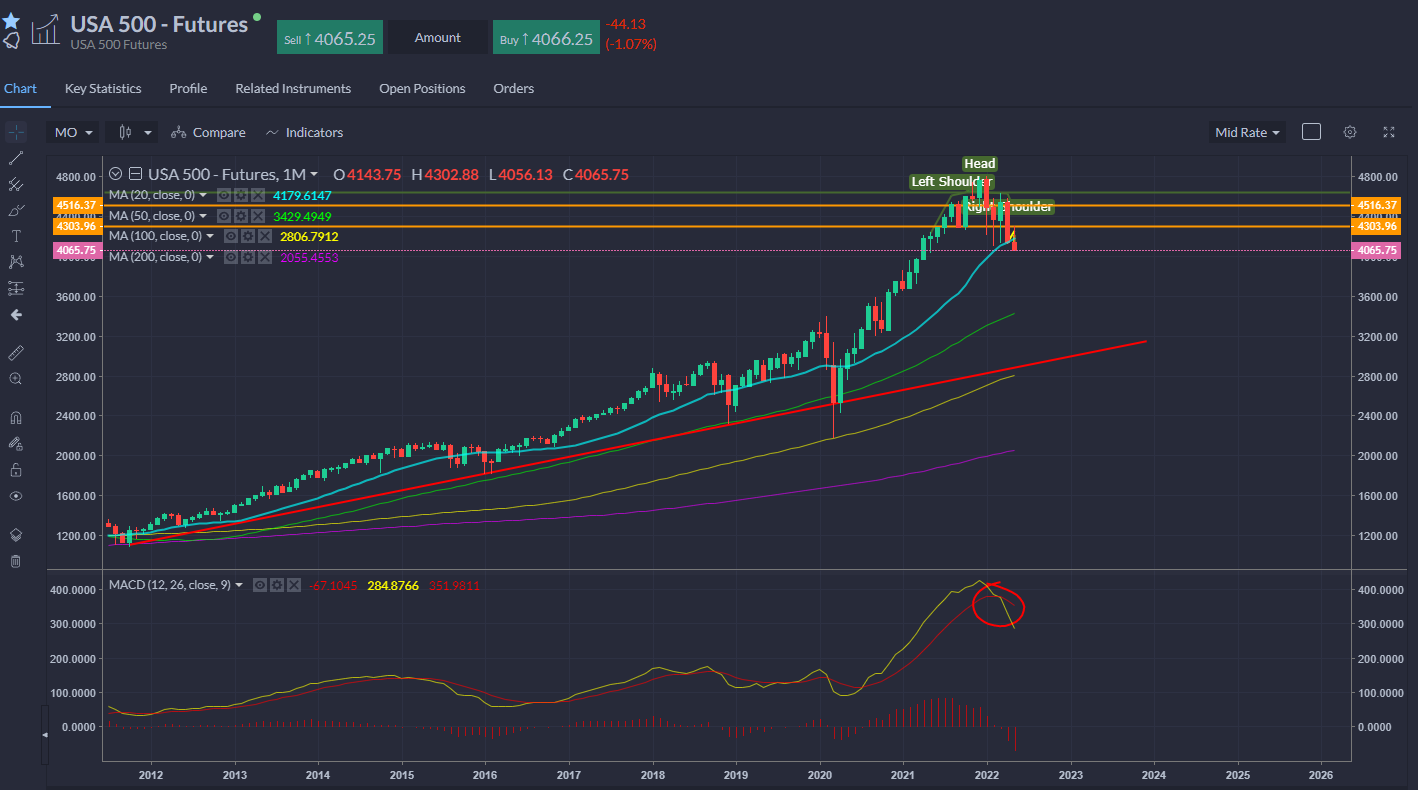
Task: Select the crosshair cursor tool
Action: coord(15,132)
